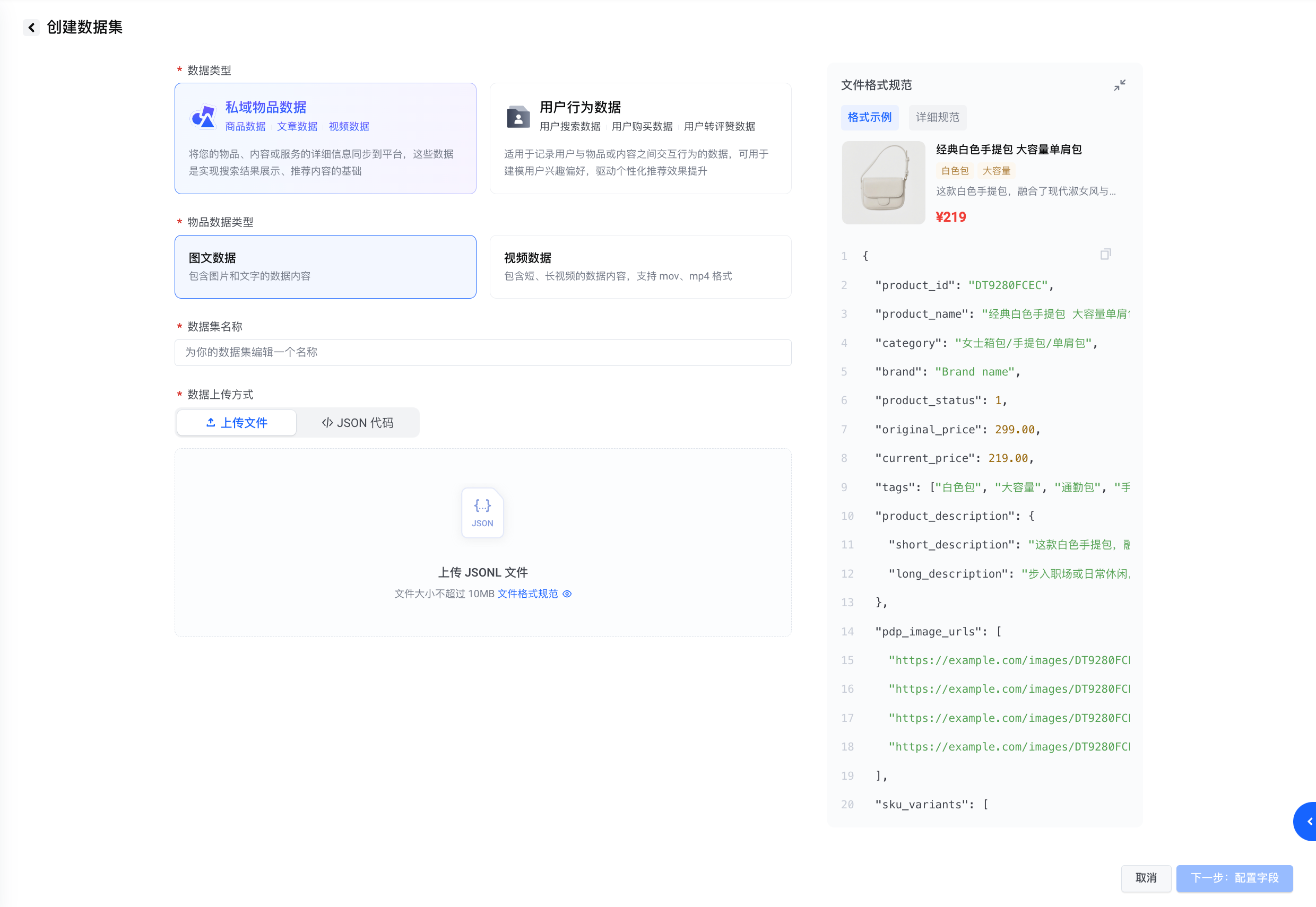This screenshot has height=907, width=1316.
Task: Click the 取消 button
Action: click(1146, 878)
